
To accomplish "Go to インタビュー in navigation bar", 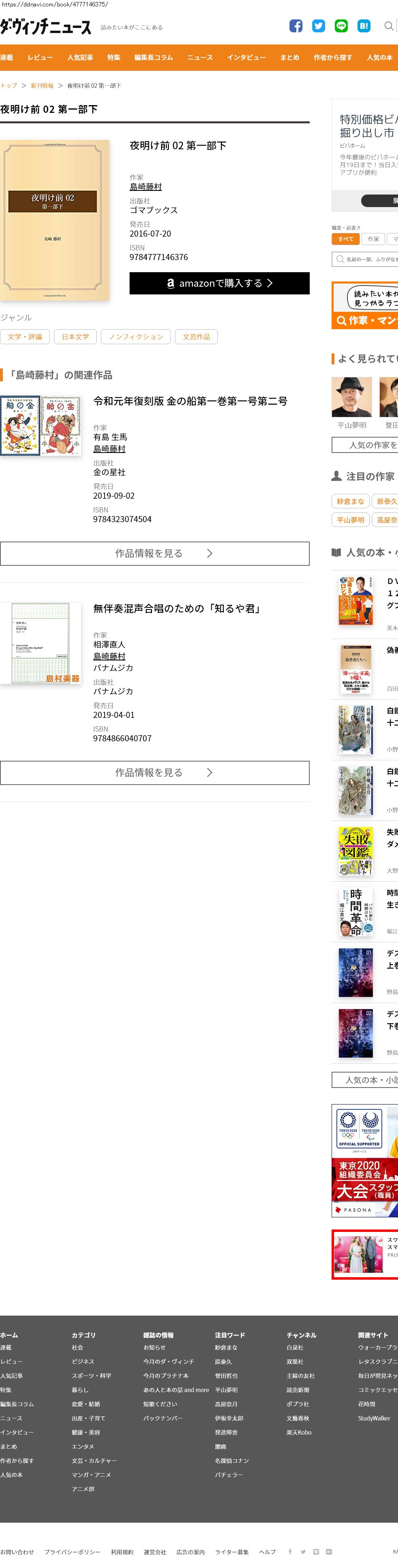I will pyautogui.click(x=246, y=57).
